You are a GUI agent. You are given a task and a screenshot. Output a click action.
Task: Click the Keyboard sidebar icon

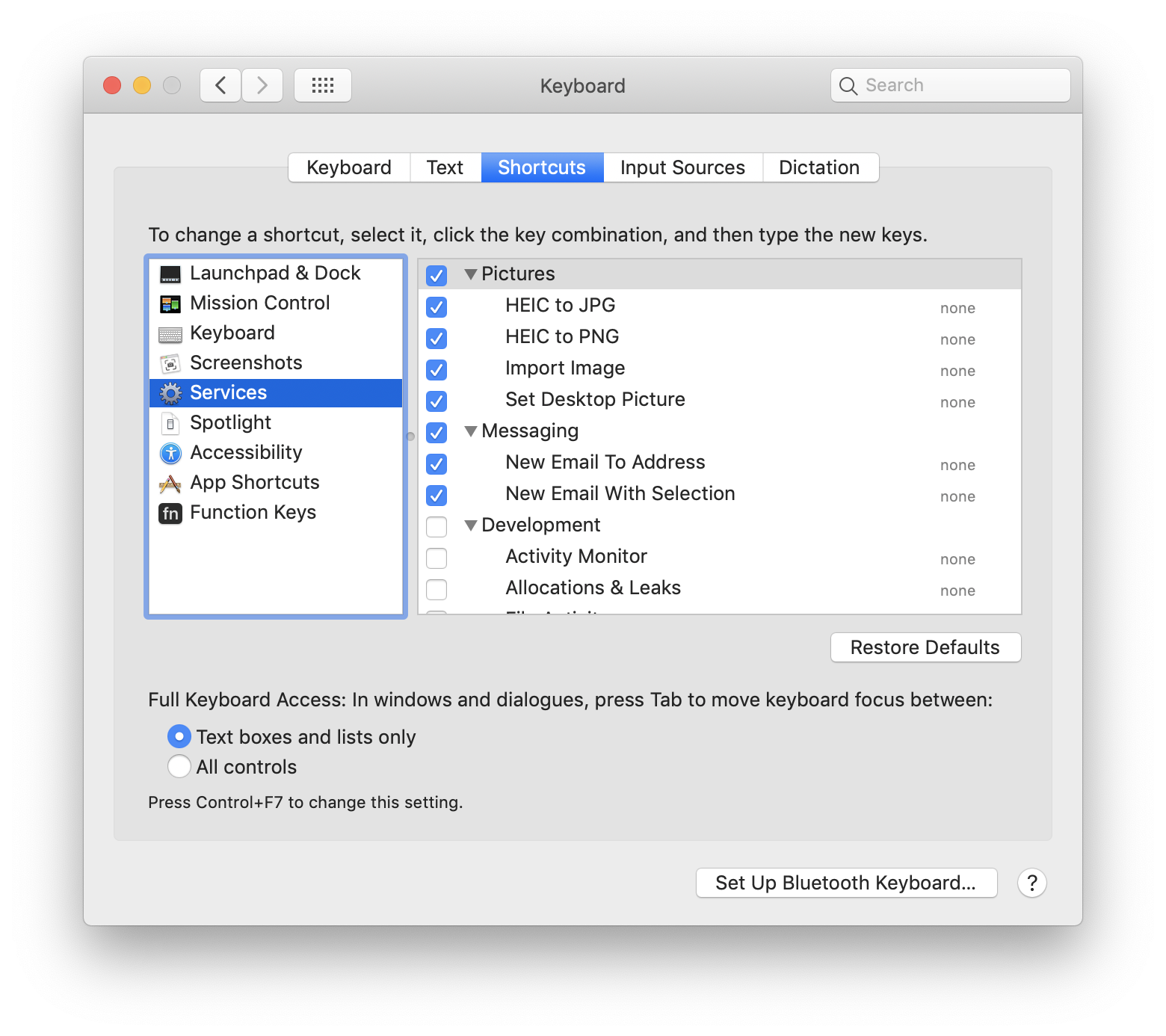pos(170,333)
